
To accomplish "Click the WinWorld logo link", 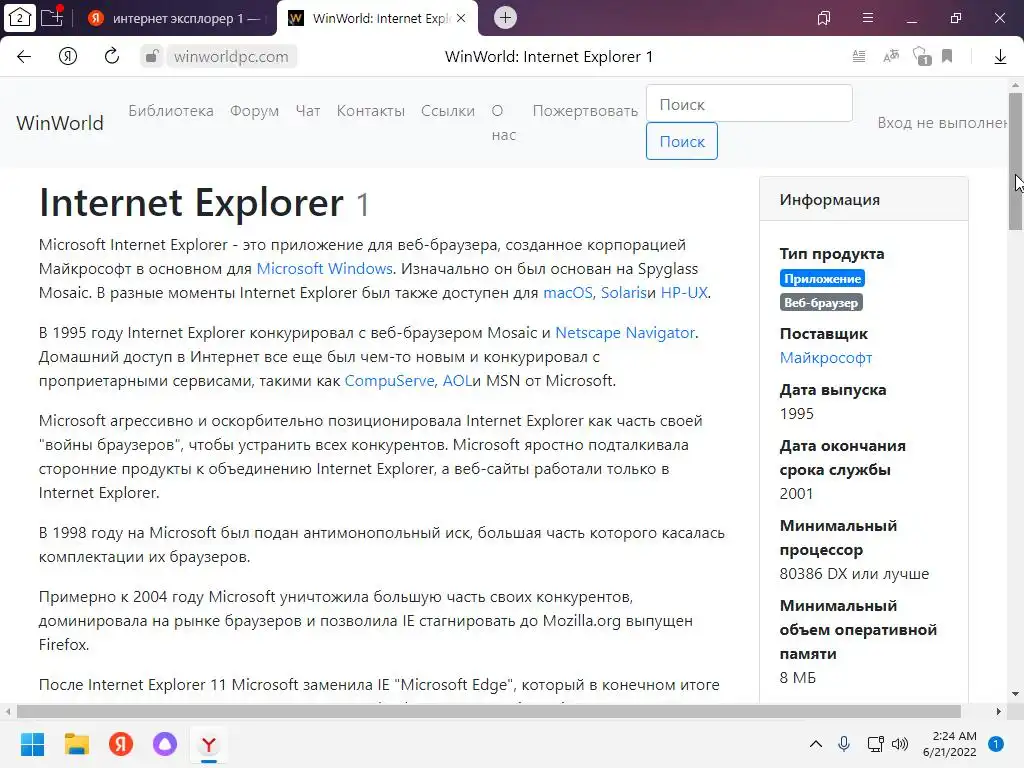I will point(60,123).
